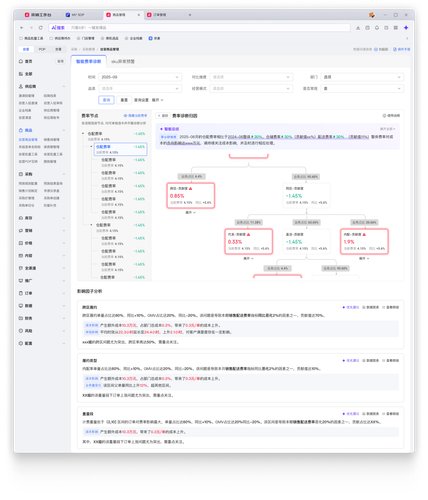Click the 订单 clipboard icon in the sidebar

click(x=21, y=293)
